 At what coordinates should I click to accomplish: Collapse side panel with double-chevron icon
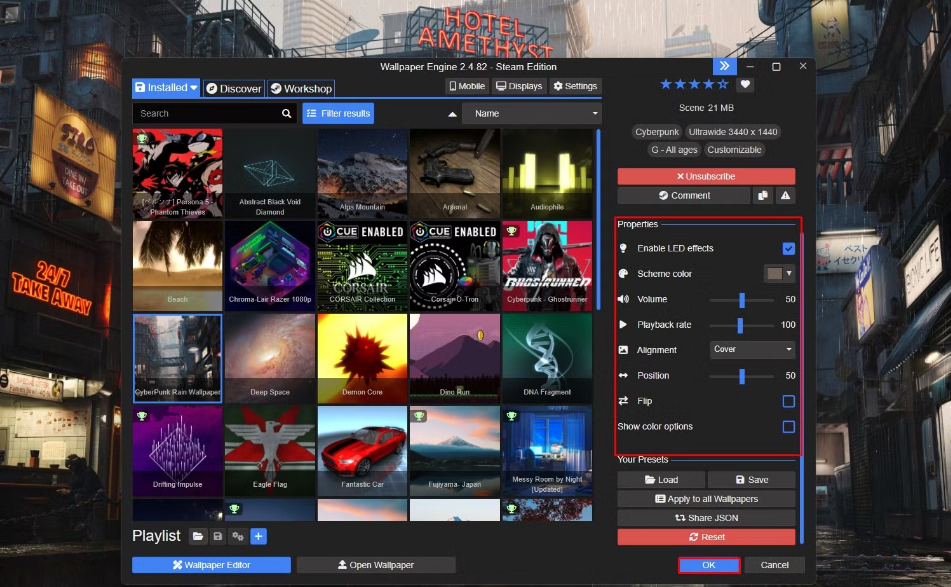724,66
